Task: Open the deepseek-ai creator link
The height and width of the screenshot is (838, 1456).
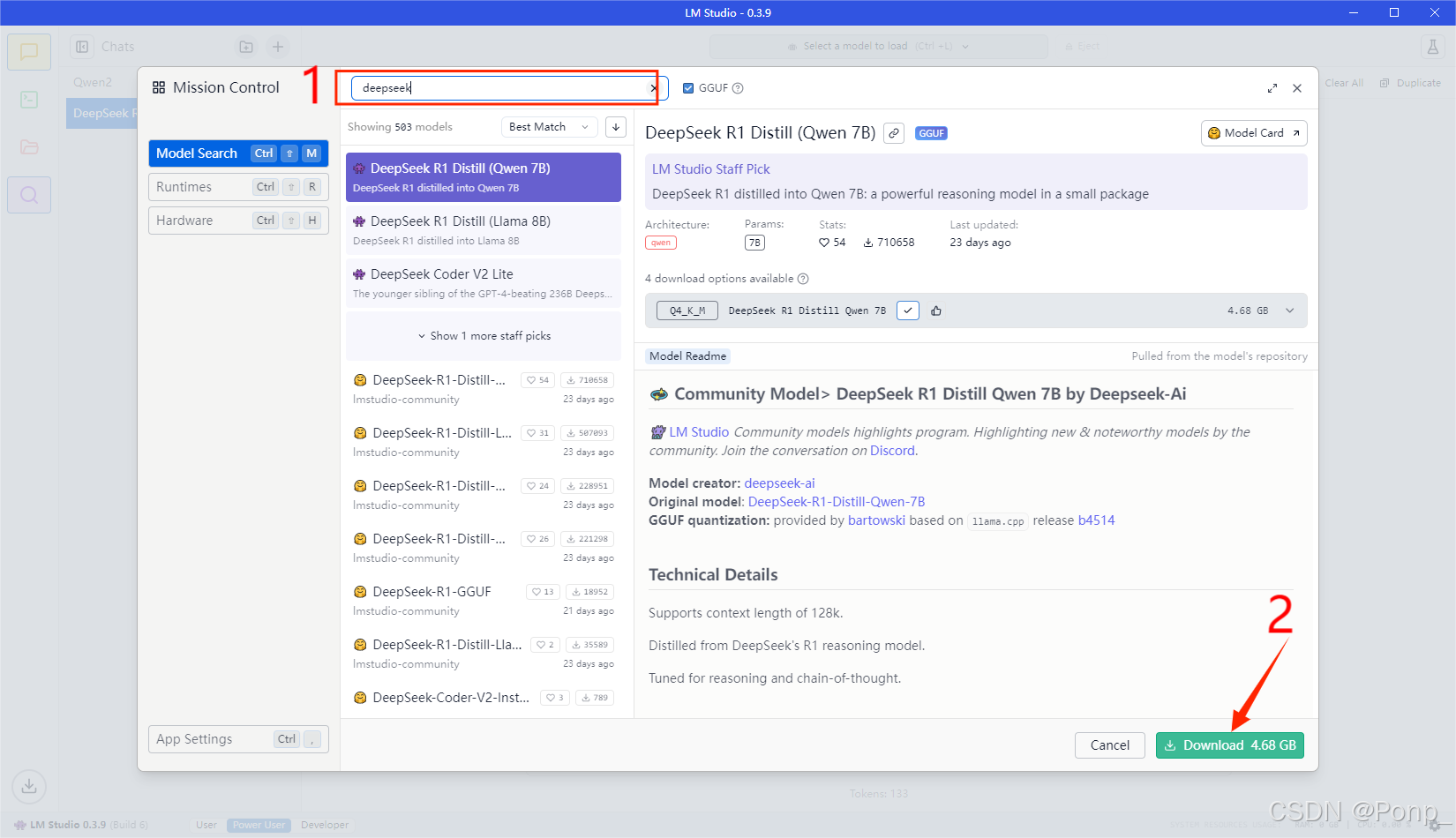Action: (779, 483)
